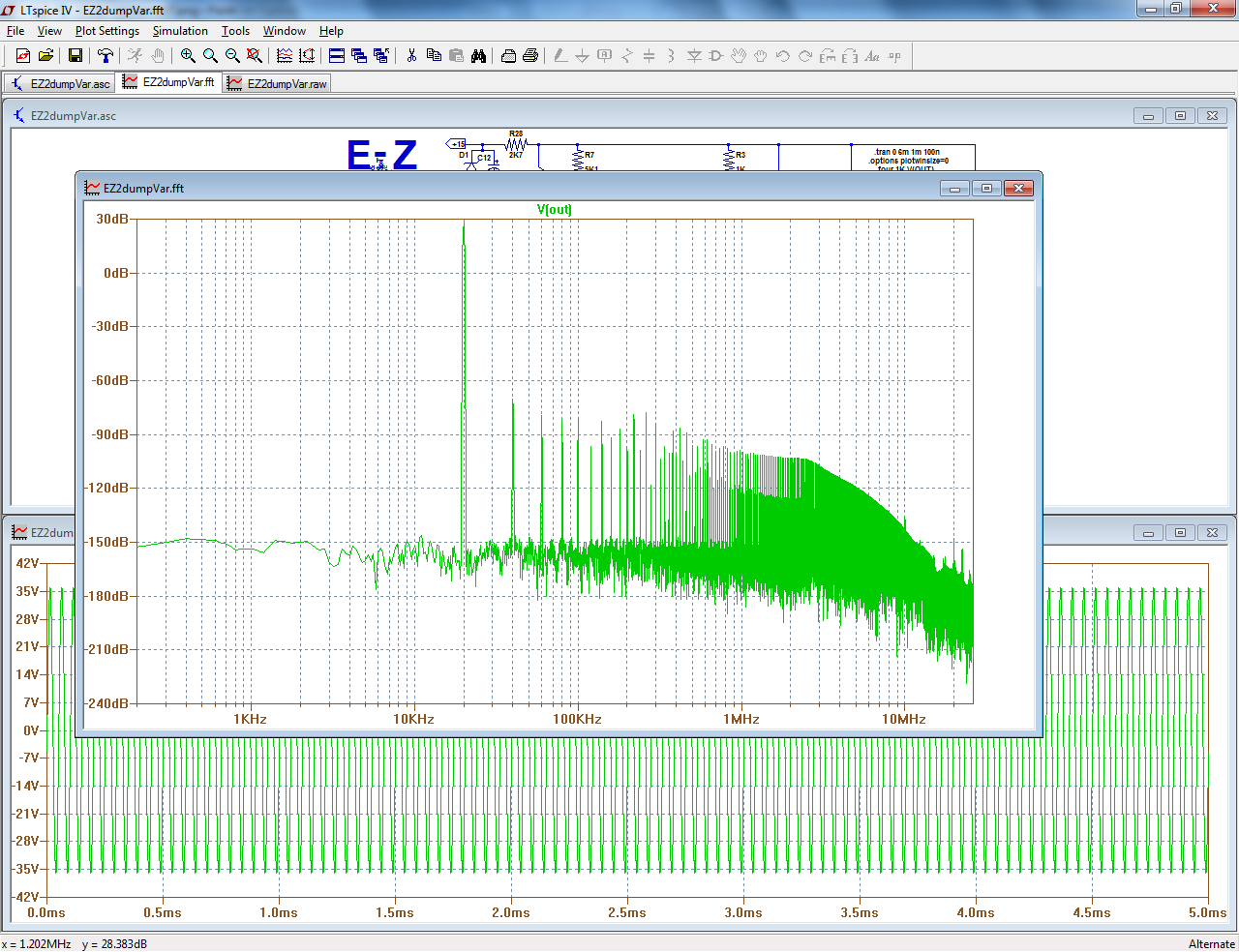Switch to the EZ2dumpVar.fft tab

(x=168, y=82)
